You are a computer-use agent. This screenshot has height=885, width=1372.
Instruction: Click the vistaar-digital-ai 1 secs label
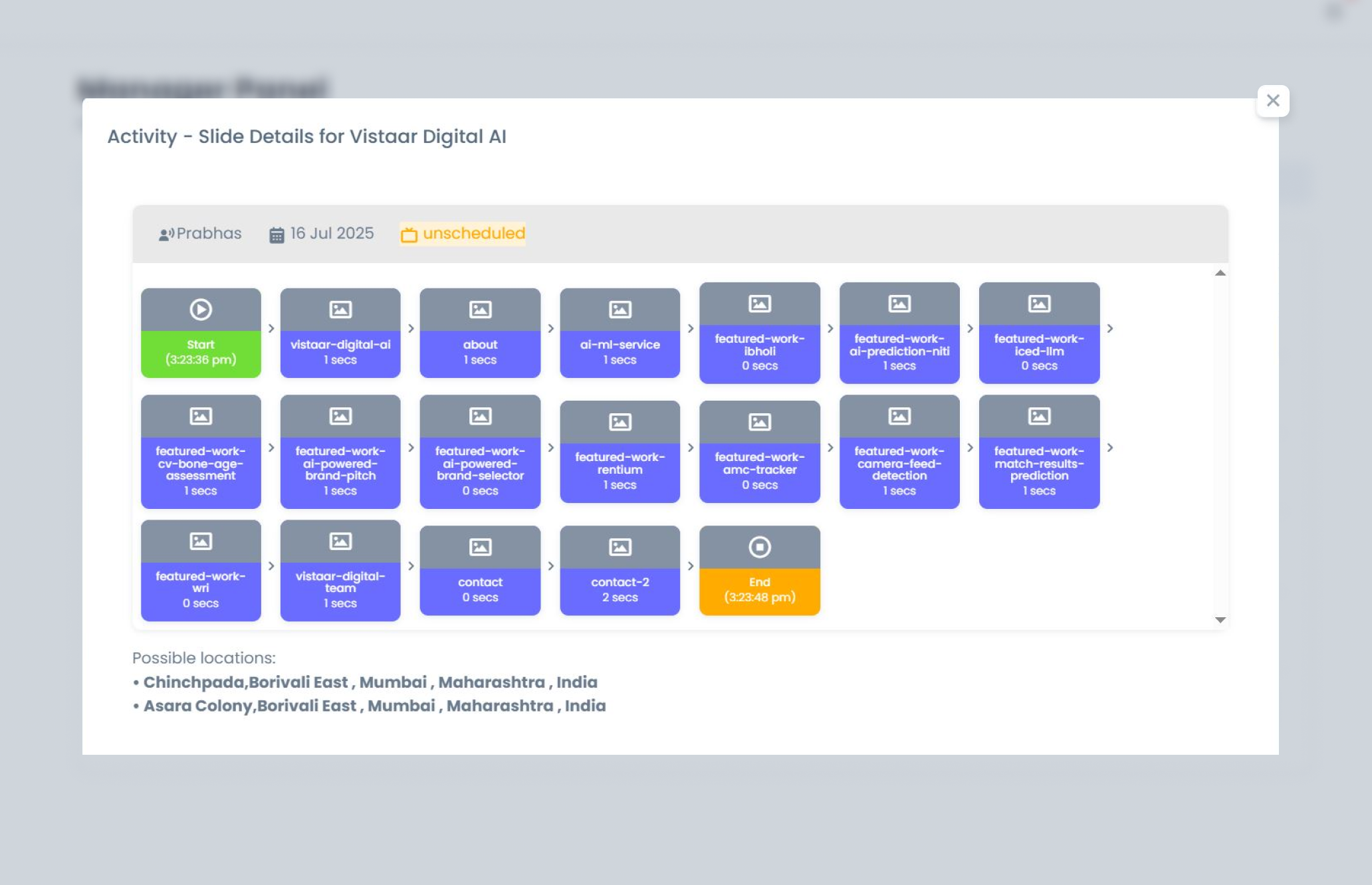340,354
